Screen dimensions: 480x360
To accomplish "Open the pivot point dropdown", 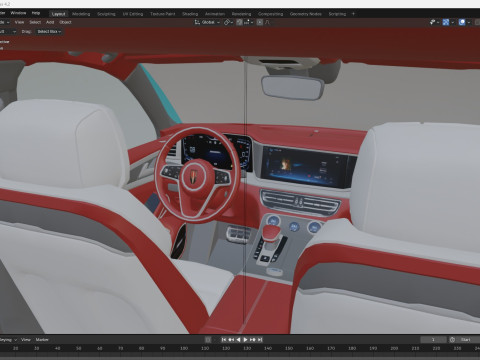I will (228, 22).
